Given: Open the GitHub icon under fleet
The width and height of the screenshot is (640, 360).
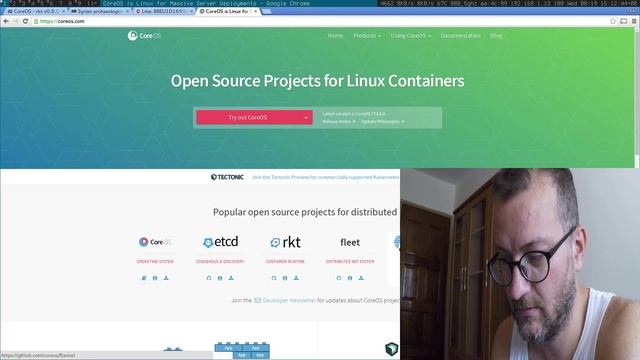Looking at the screenshot, I should click(x=339, y=278).
